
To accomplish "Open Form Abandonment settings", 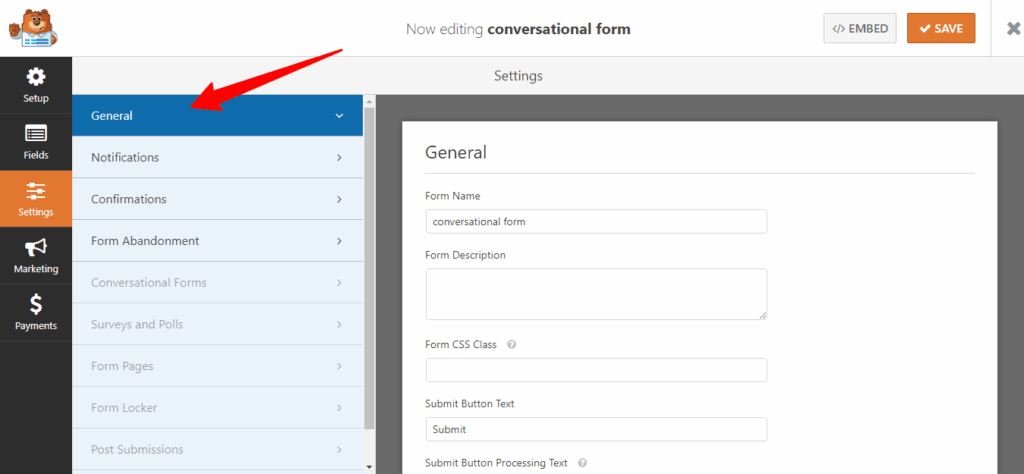I will pos(217,241).
